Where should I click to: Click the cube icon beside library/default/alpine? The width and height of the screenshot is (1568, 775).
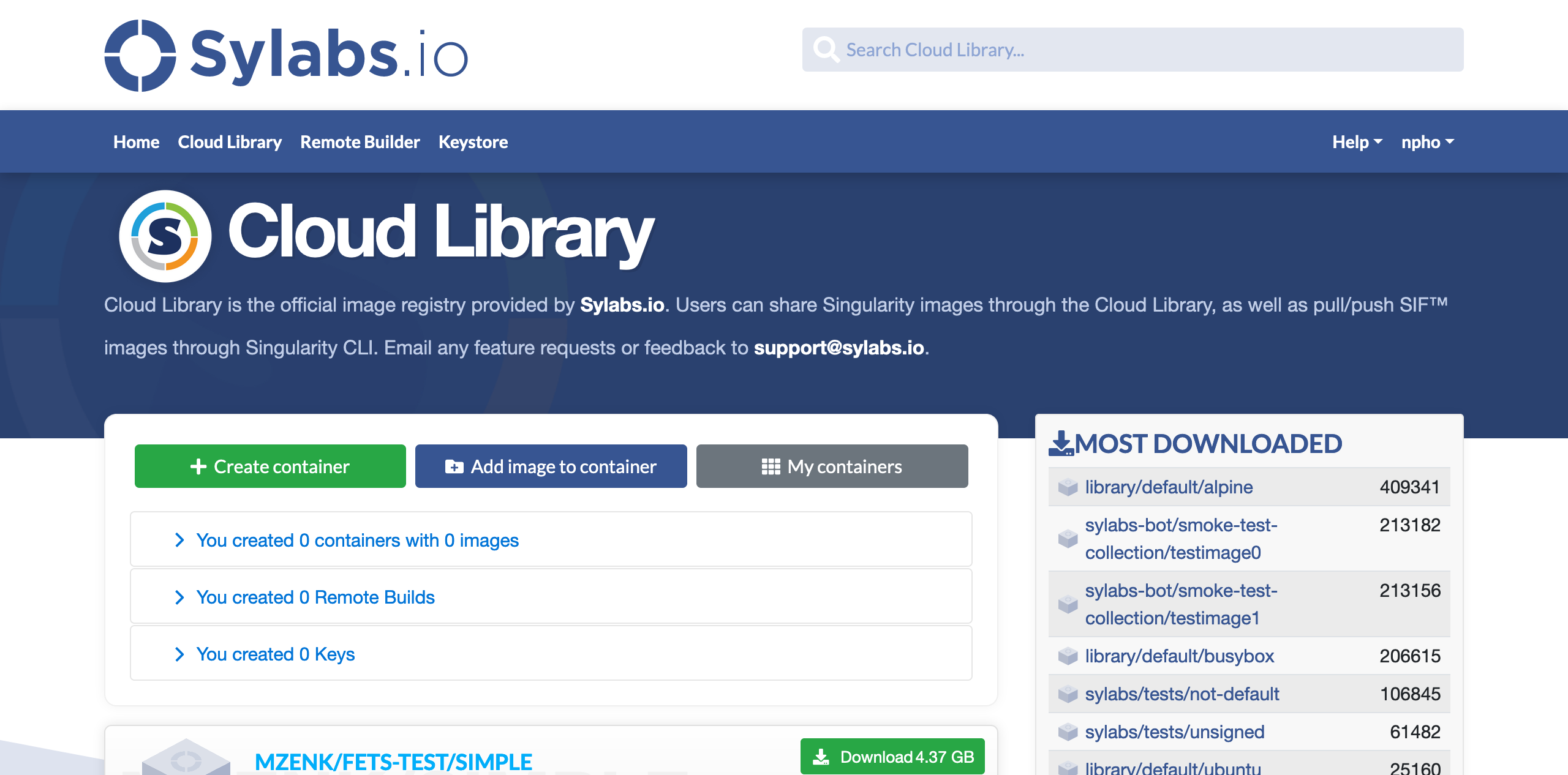[1068, 487]
